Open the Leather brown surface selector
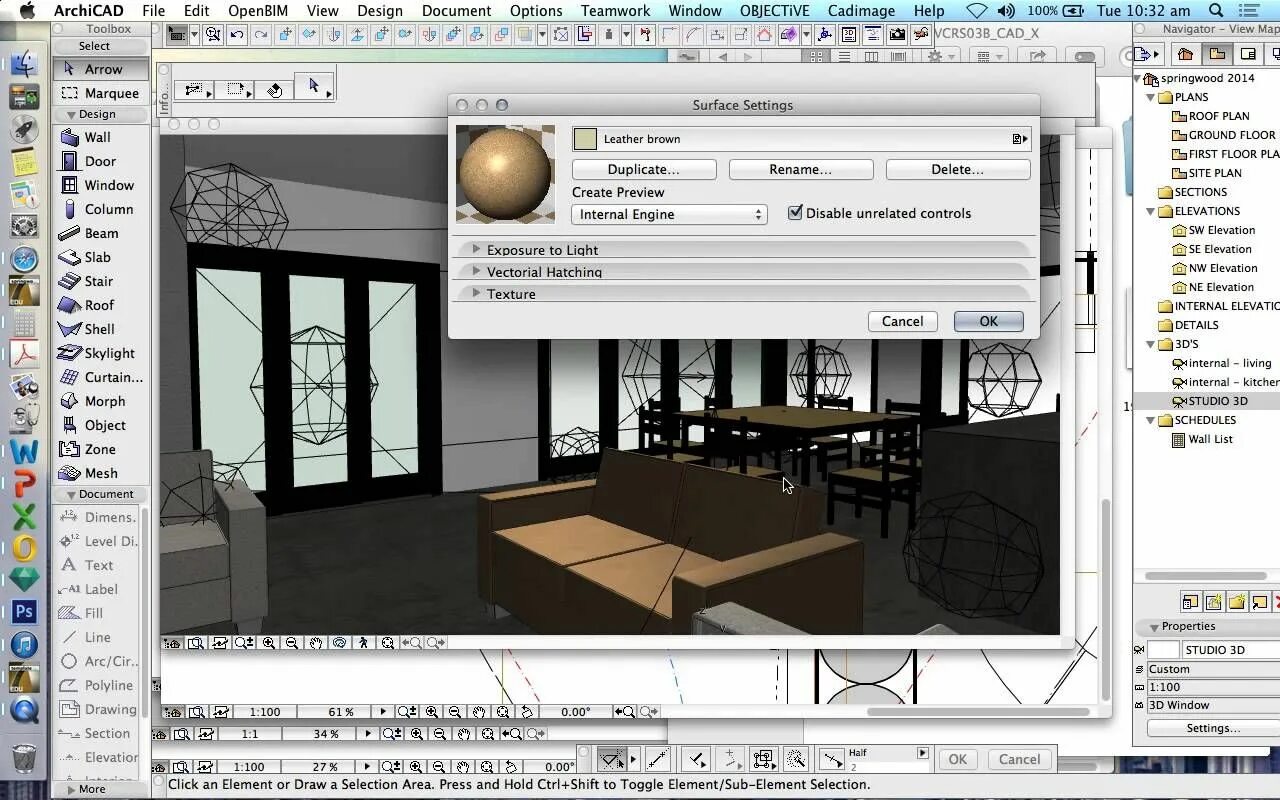 coord(801,139)
